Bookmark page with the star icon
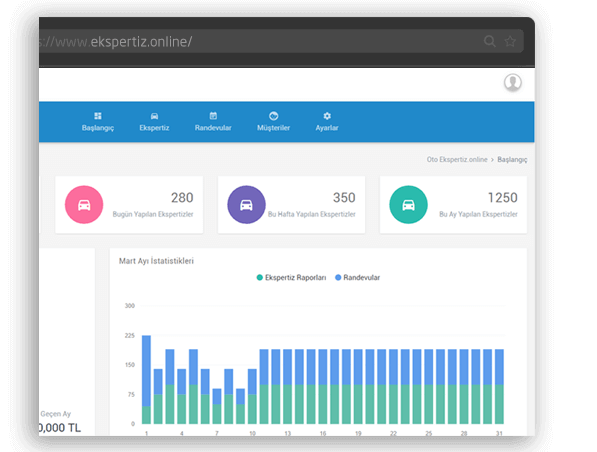597x452 pixels. [x=510, y=41]
